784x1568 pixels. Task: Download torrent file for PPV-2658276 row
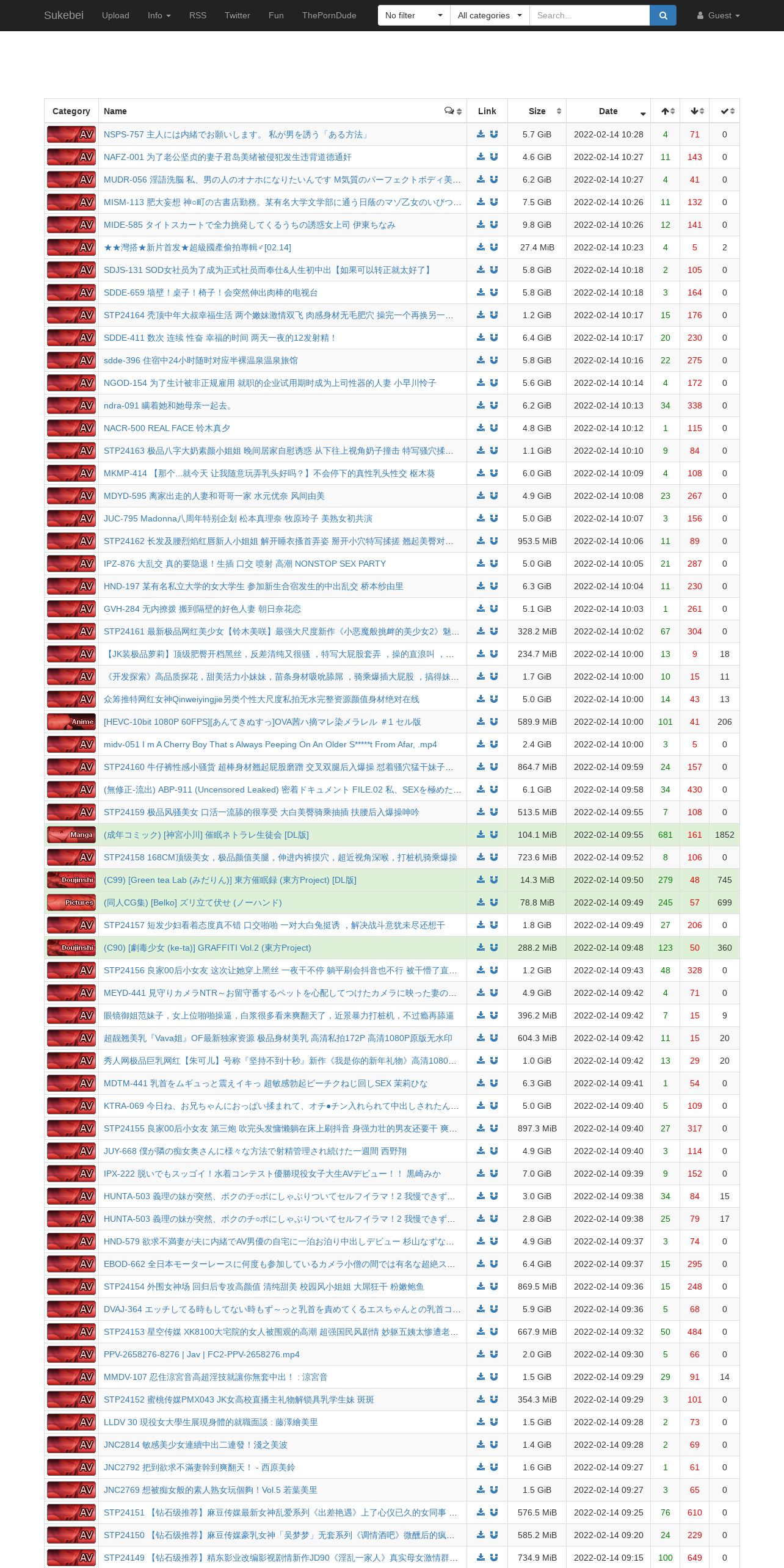click(481, 1354)
